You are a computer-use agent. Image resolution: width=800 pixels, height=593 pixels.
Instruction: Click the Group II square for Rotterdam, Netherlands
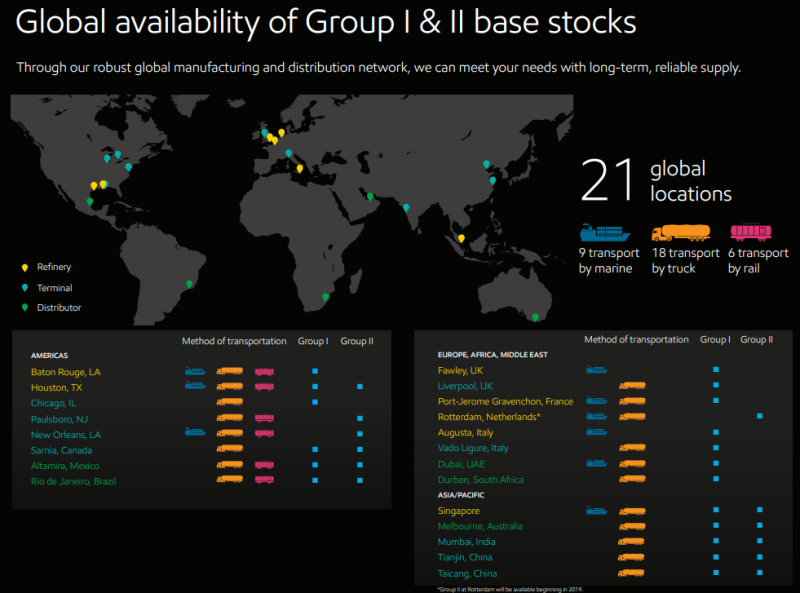[760, 416]
